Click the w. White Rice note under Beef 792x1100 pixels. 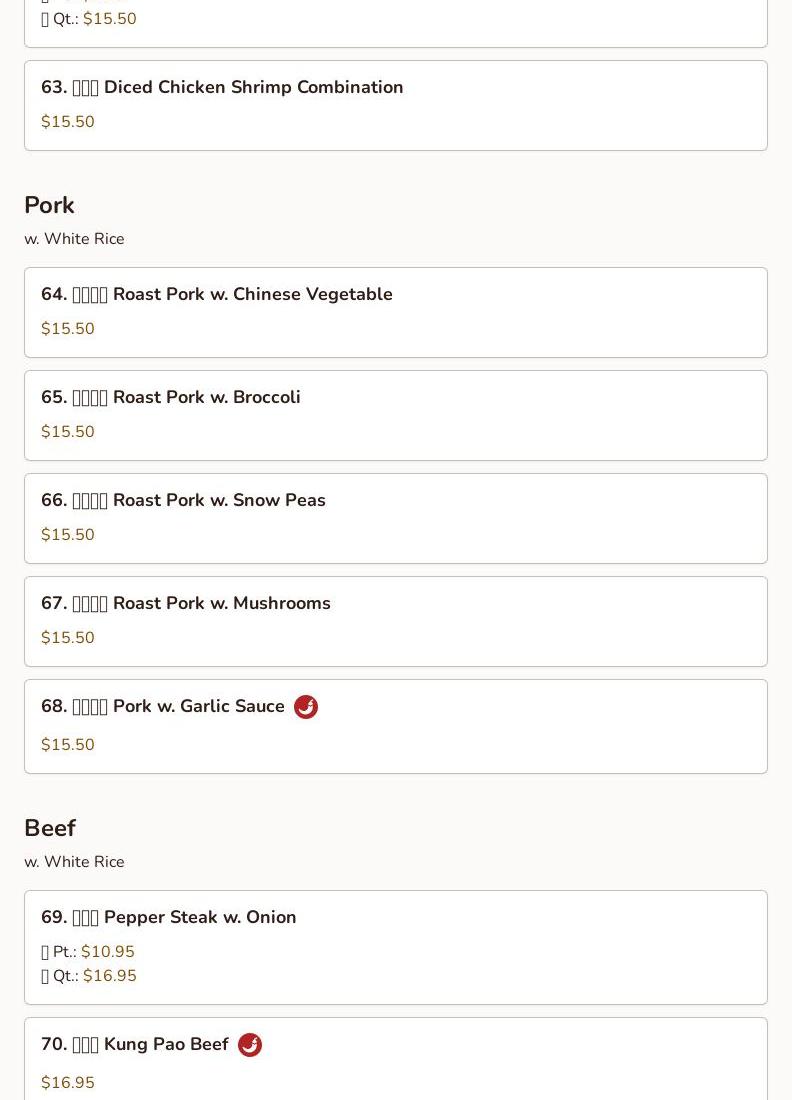point(74,861)
